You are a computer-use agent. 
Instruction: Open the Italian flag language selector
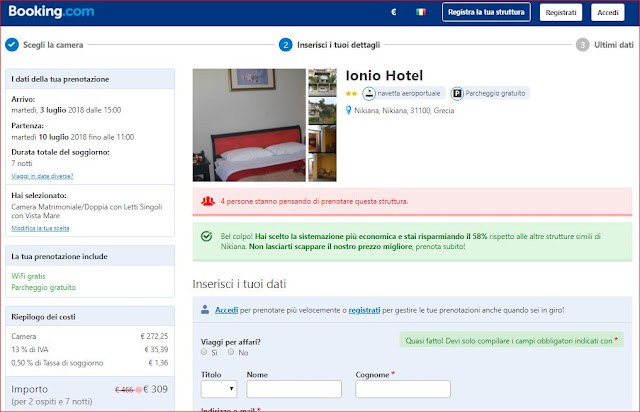(x=421, y=12)
